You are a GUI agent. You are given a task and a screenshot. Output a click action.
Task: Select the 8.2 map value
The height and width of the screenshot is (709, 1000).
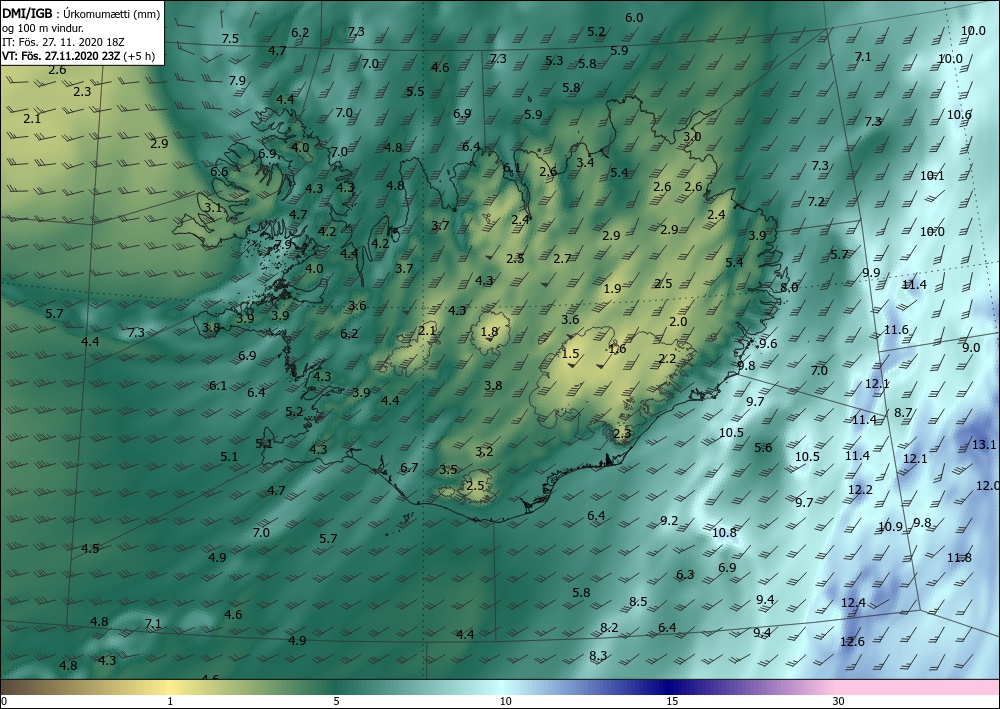click(609, 628)
